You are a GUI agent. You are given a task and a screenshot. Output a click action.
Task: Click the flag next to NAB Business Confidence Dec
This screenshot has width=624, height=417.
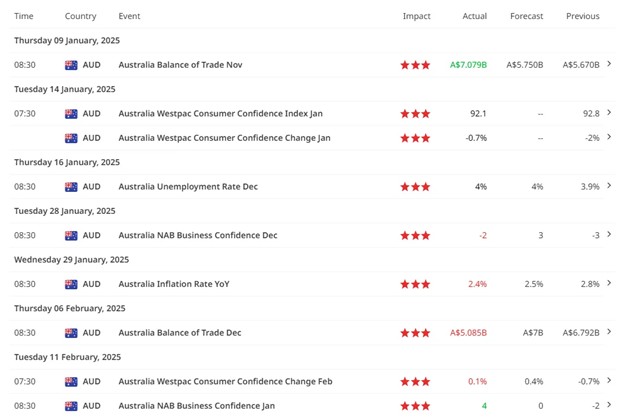(71, 236)
